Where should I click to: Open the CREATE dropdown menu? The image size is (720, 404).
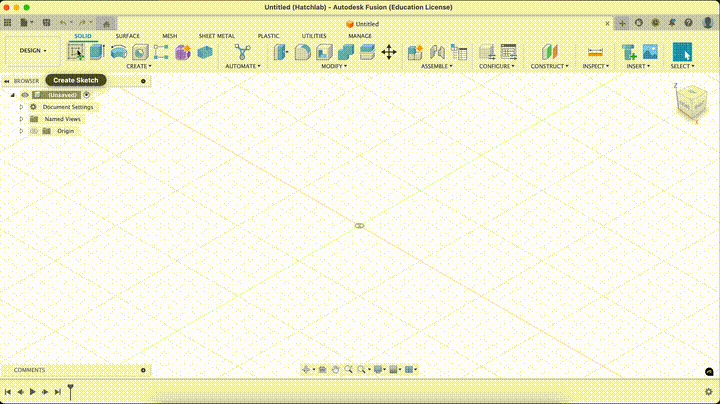click(139, 67)
